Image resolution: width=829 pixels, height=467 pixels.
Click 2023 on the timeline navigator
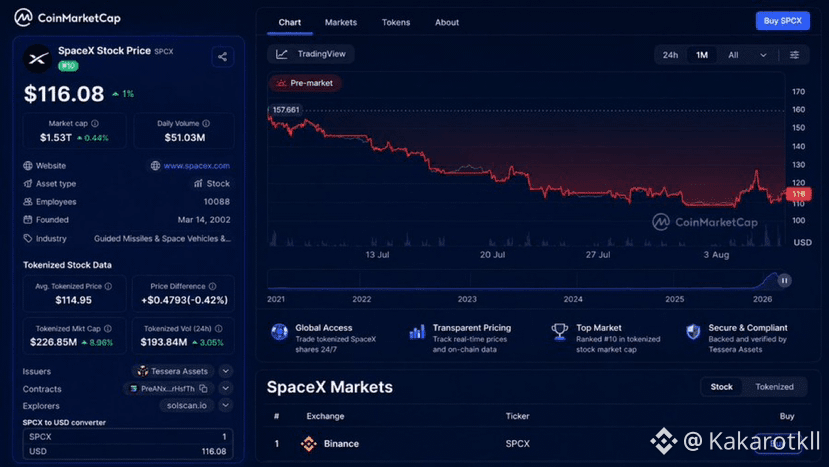pyautogui.click(x=467, y=299)
